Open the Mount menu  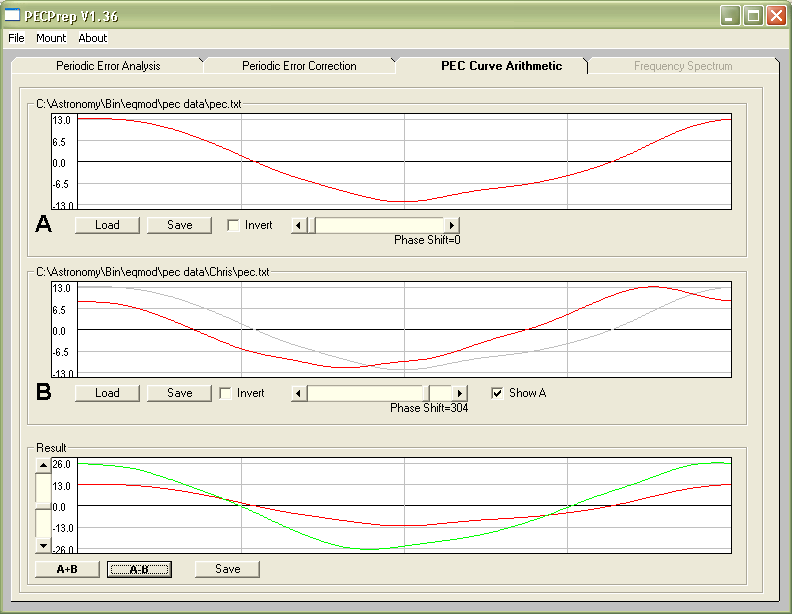[x=51, y=38]
